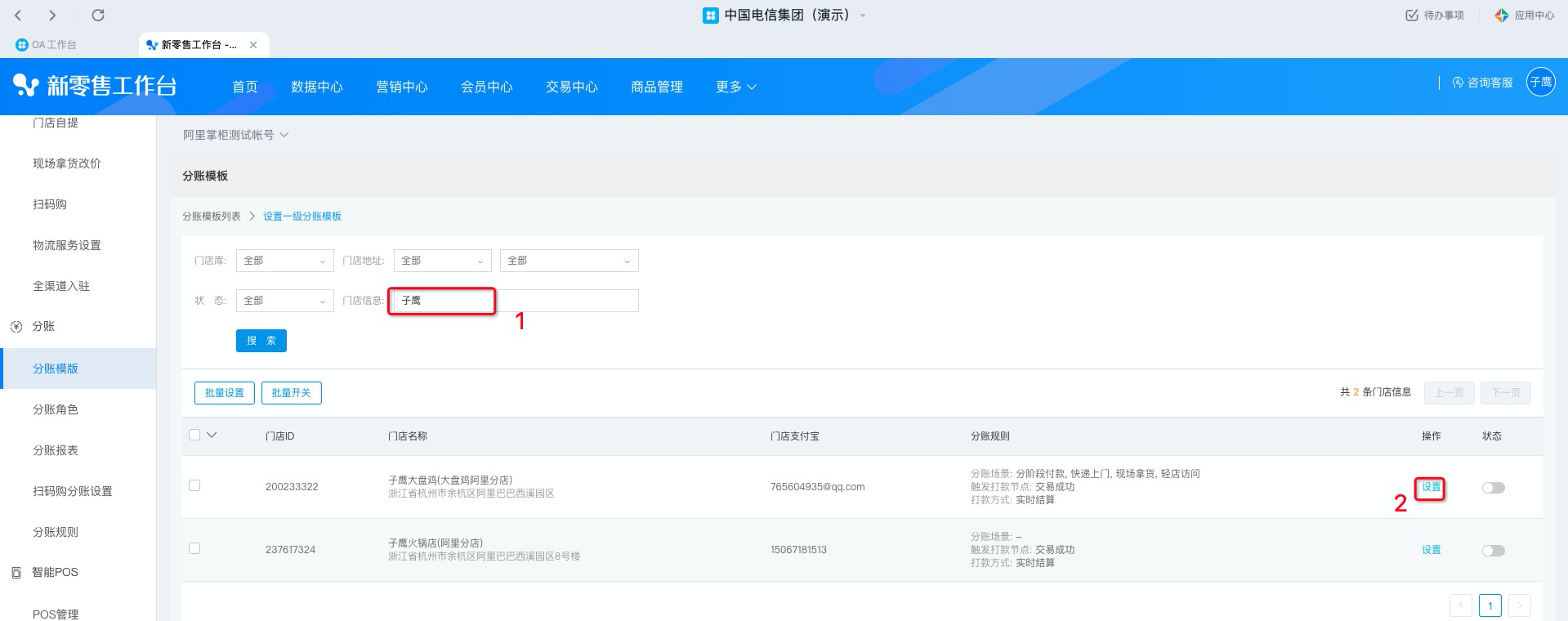The width and height of the screenshot is (1568, 621).
Task: Open 分账报表 in the sidebar
Action: point(56,450)
